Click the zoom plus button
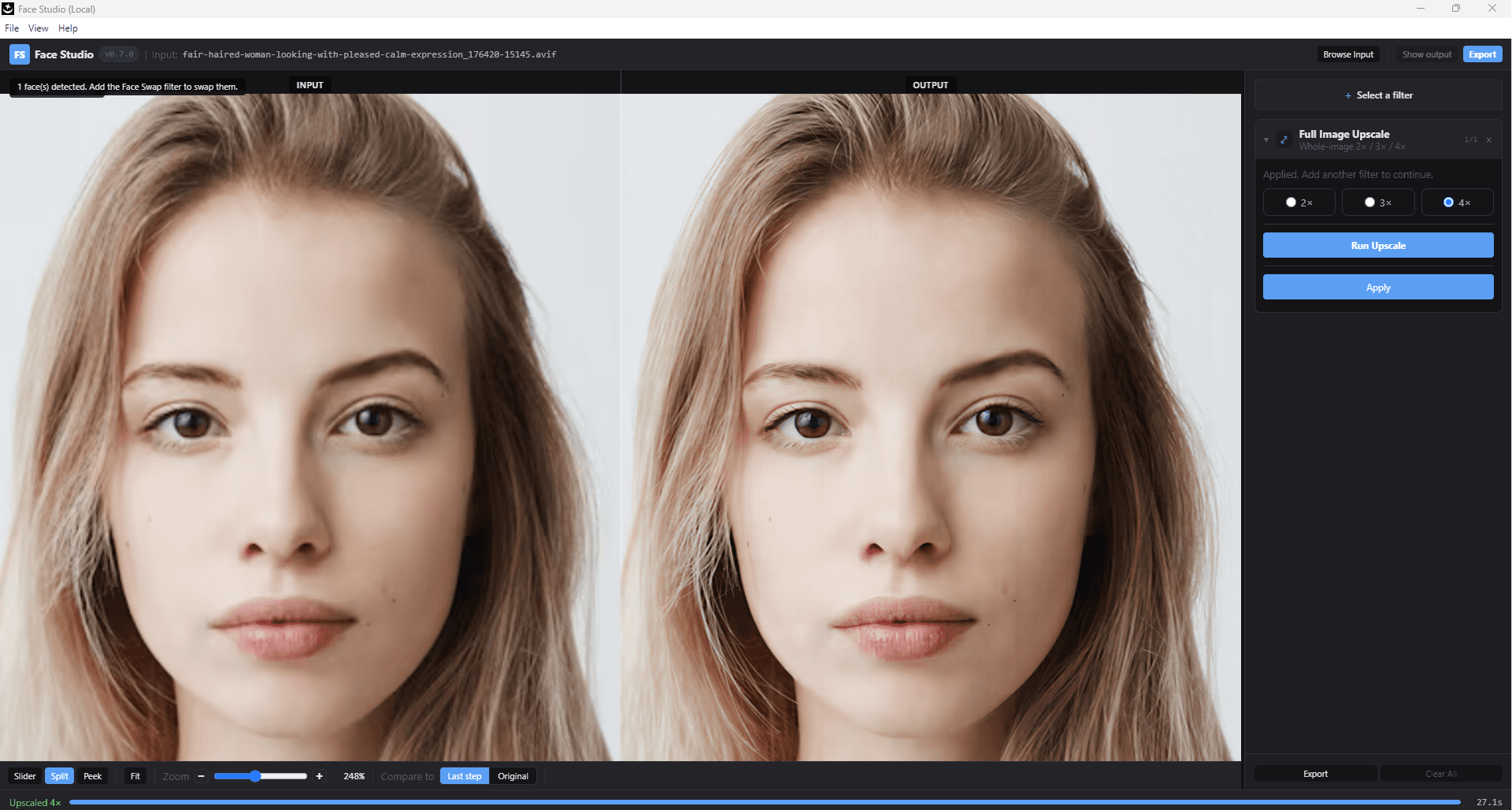Image resolution: width=1512 pixels, height=810 pixels. [x=319, y=776]
